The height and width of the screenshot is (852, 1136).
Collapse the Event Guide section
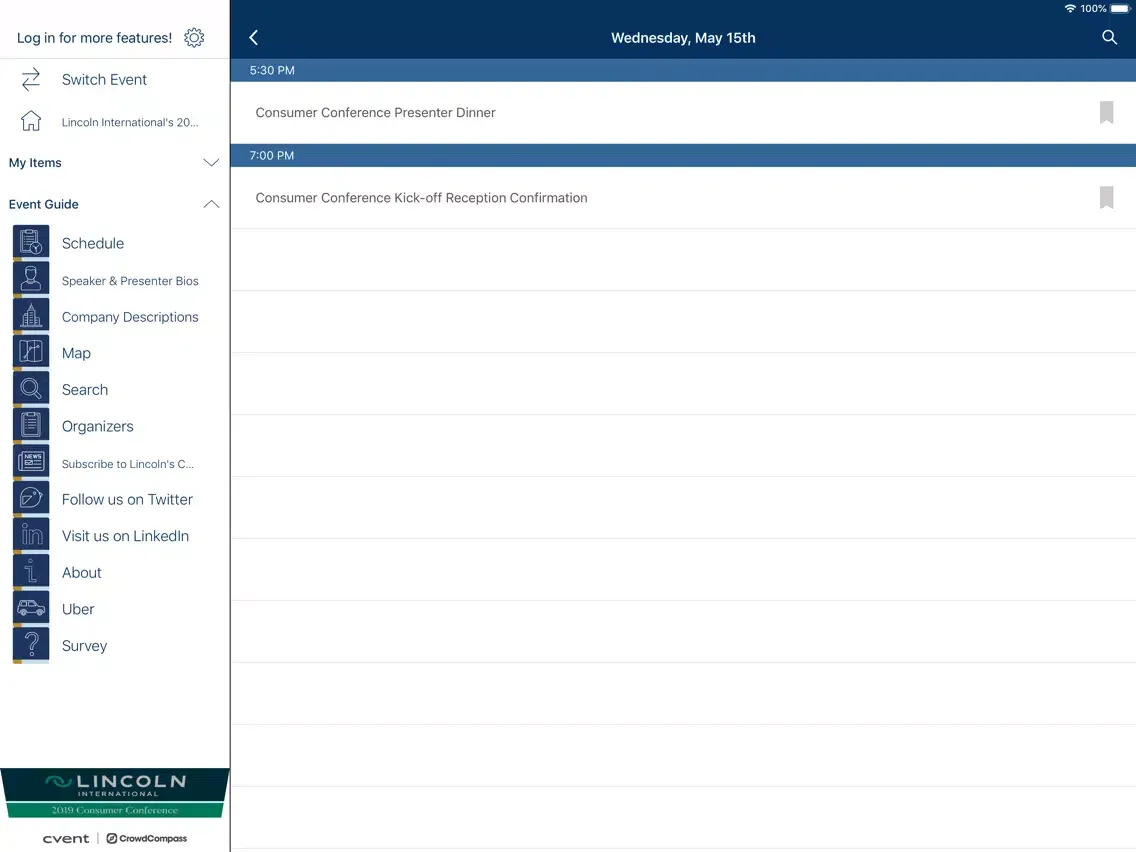tap(114, 204)
